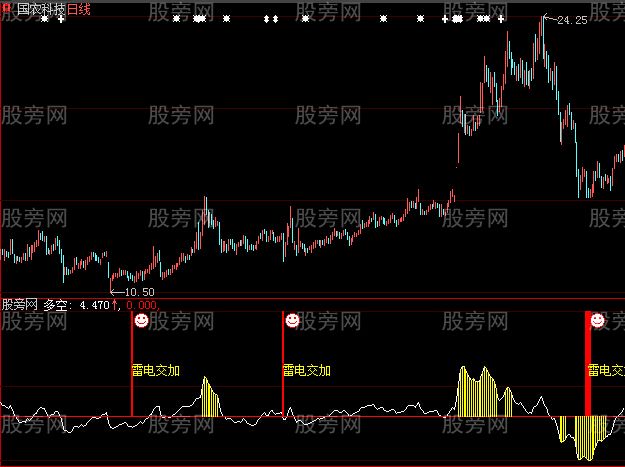Screen dimensions: 625x467
Task: Click the 24.25 high price label
Action: 572,20
